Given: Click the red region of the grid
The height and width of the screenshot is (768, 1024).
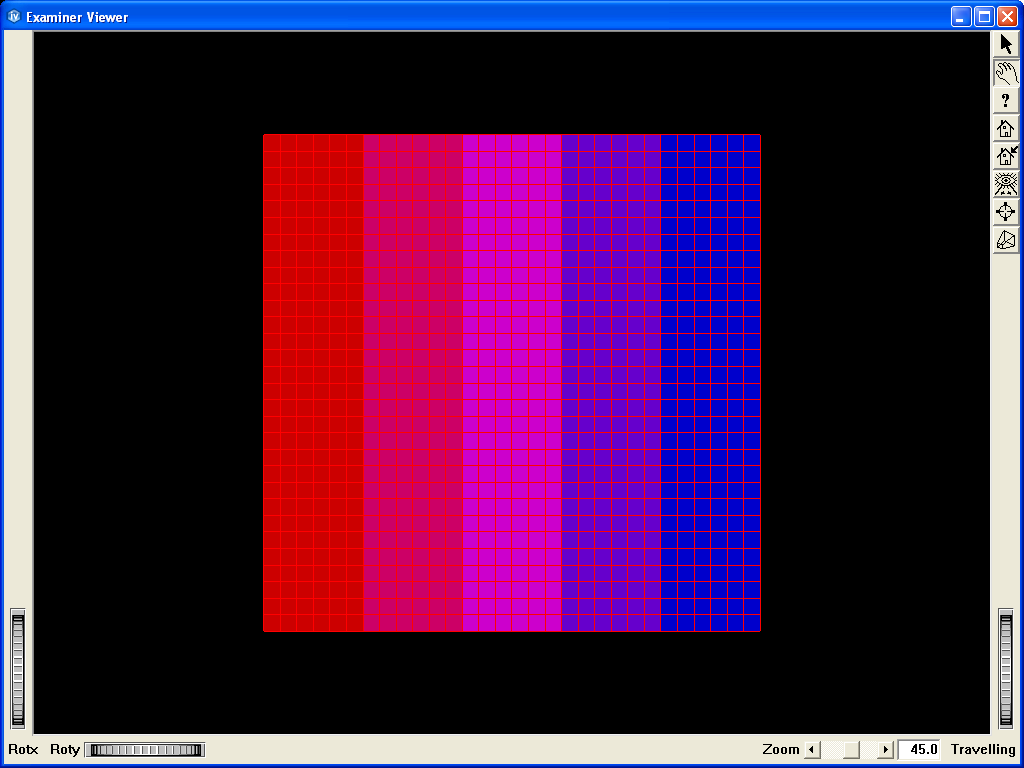Looking at the screenshot, I should click(x=312, y=382).
